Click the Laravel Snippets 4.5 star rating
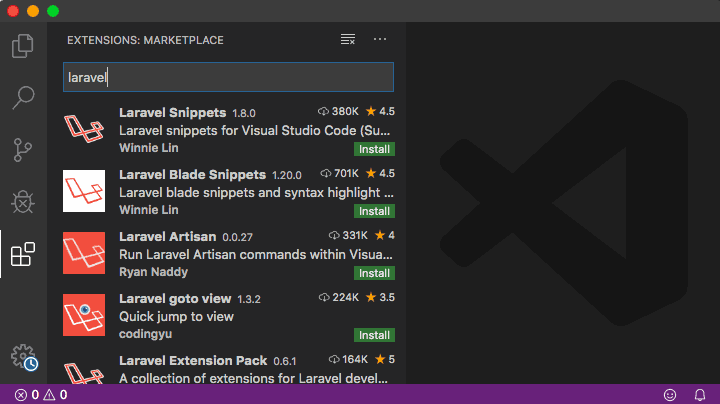720x404 pixels. coord(380,112)
